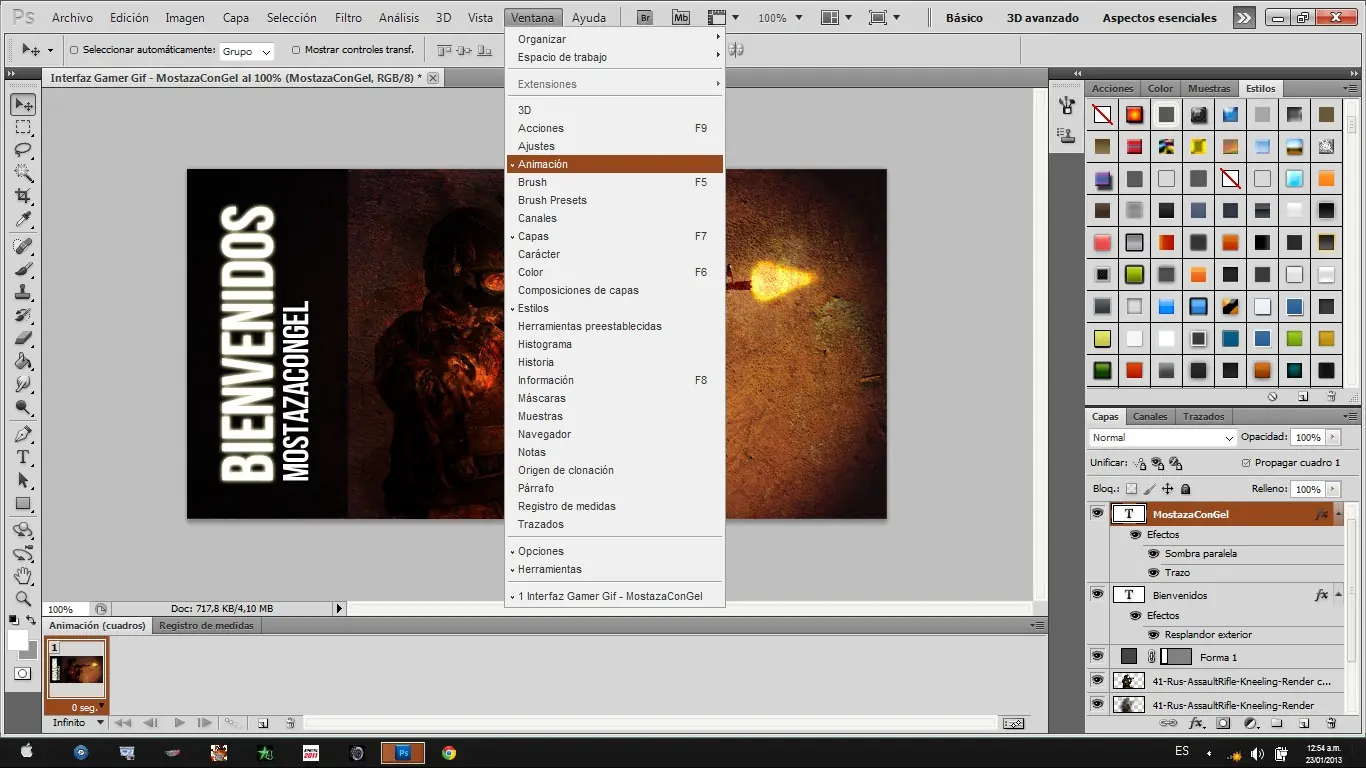Viewport: 1366px width, 768px height.
Task: Hide the MostazaConGel text layer
Action: [x=1097, y=514]
